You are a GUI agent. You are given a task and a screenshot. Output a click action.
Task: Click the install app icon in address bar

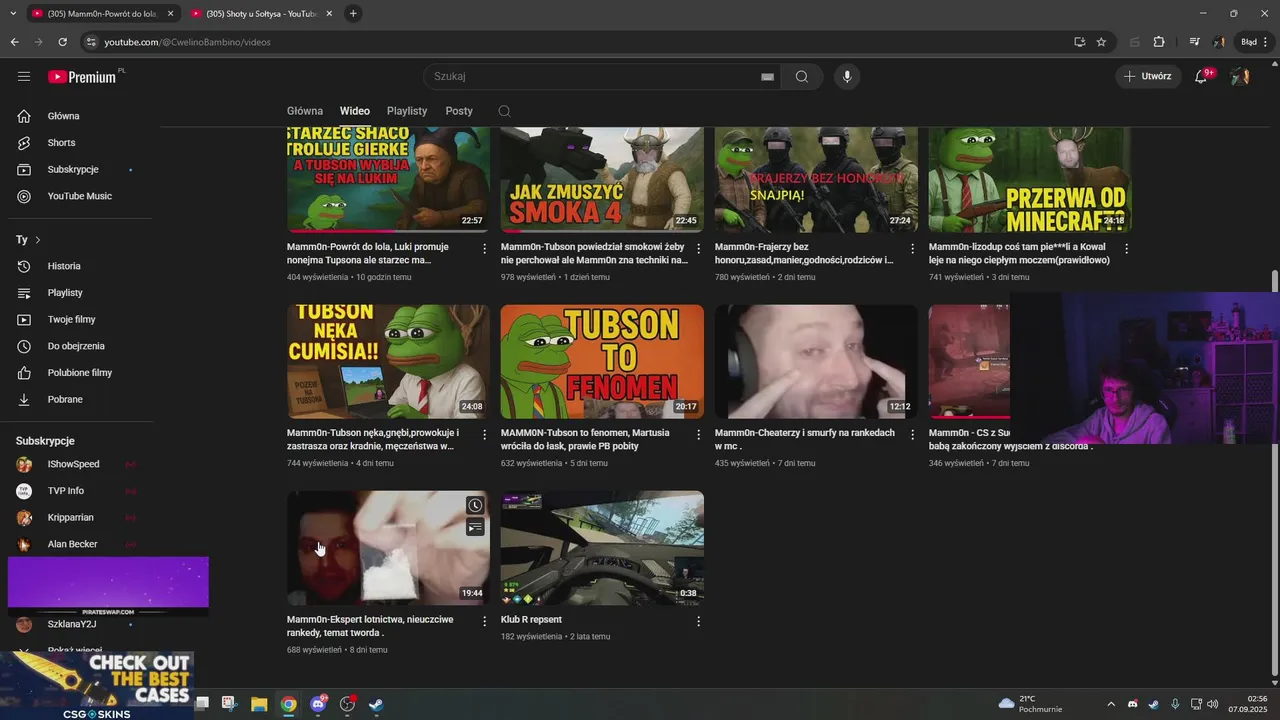[x=1079, y=42]
